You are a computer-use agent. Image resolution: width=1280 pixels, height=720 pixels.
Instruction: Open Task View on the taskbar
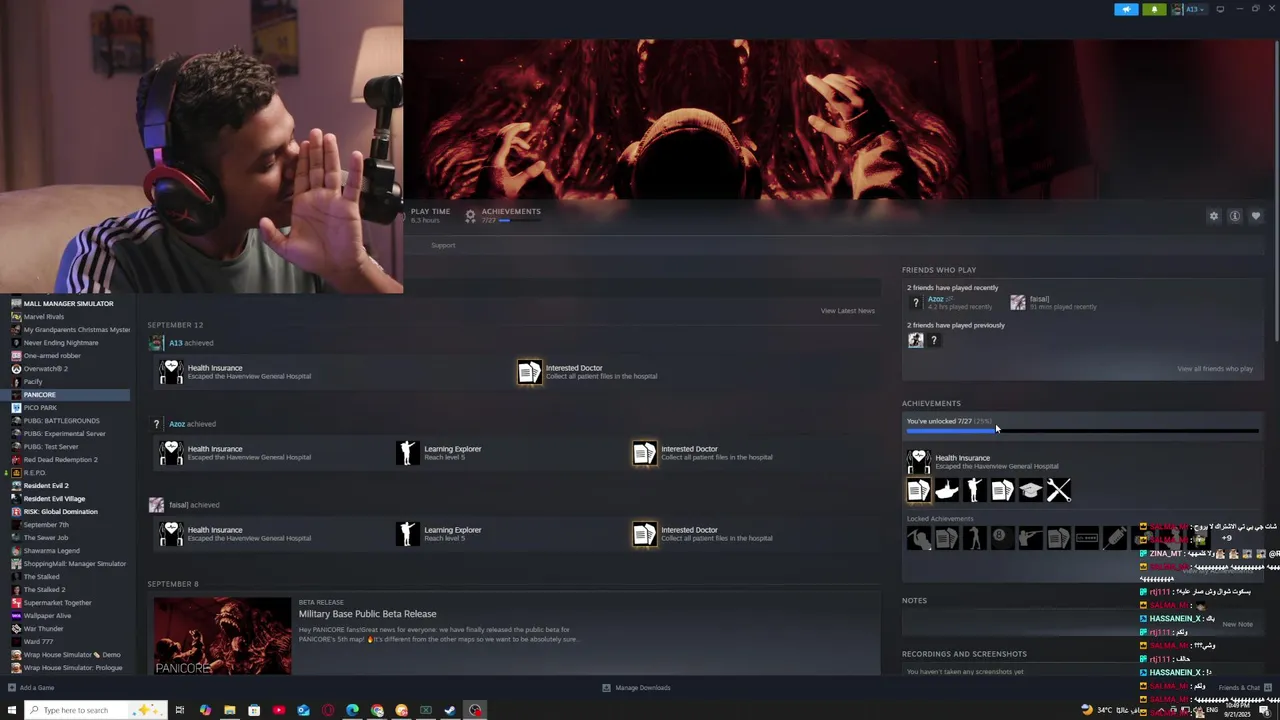coord(180,710)
